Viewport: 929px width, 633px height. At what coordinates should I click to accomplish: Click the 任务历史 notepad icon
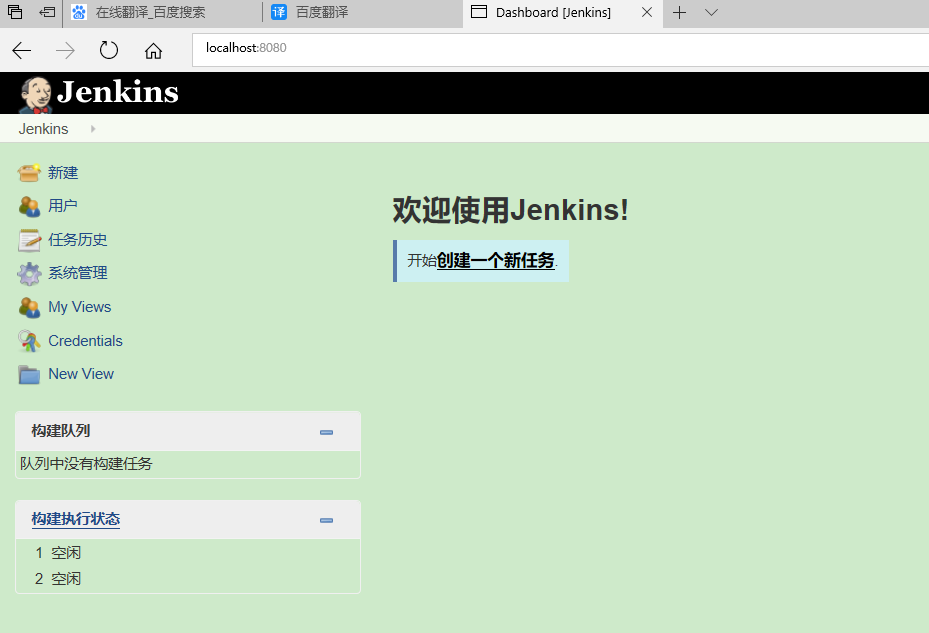(29, 240)
